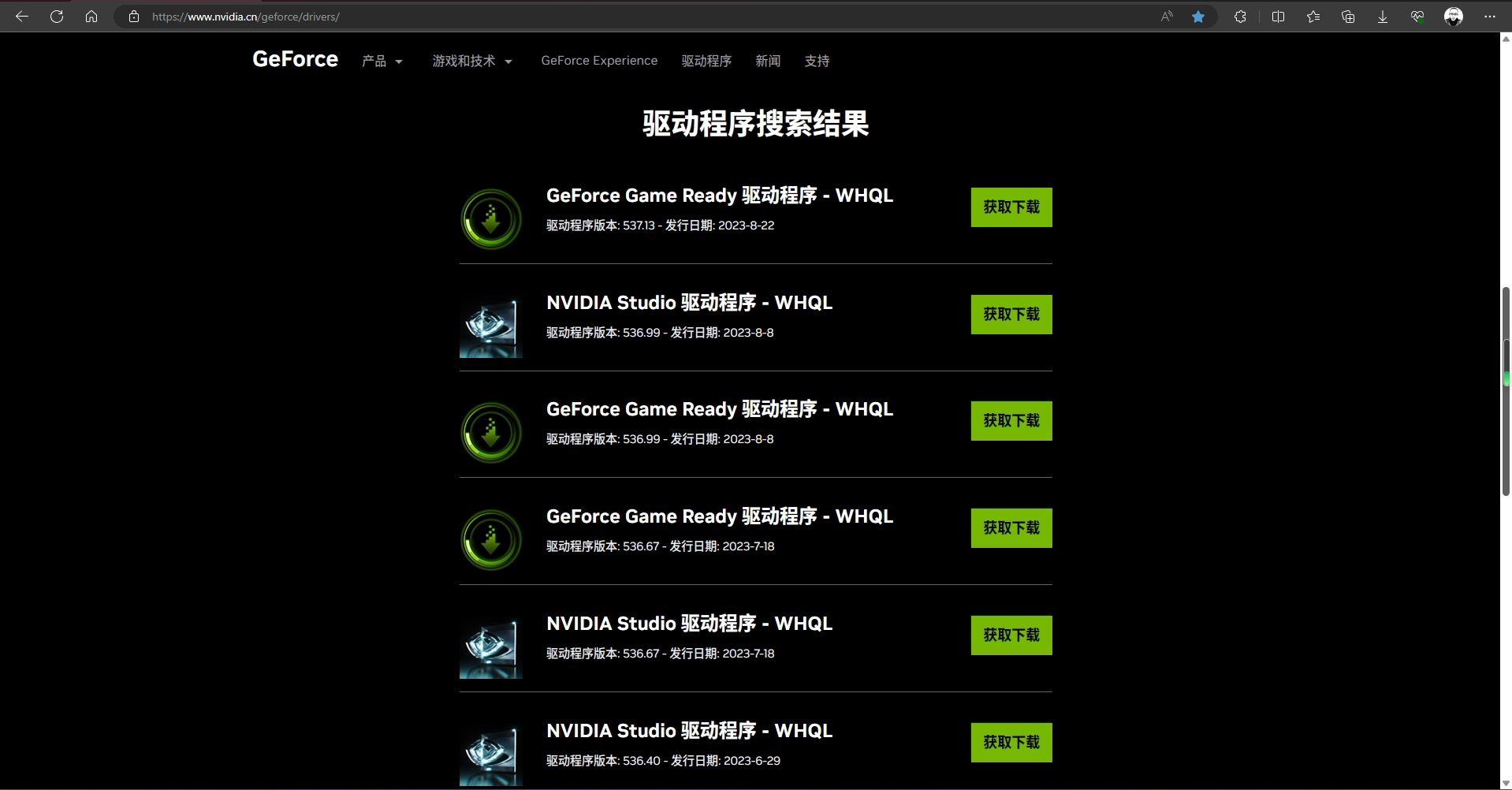Image resolution: width=1512 pixels, height=790 pixels.
Task: Open browser settings and more menu
Action: pos(1490,17)
